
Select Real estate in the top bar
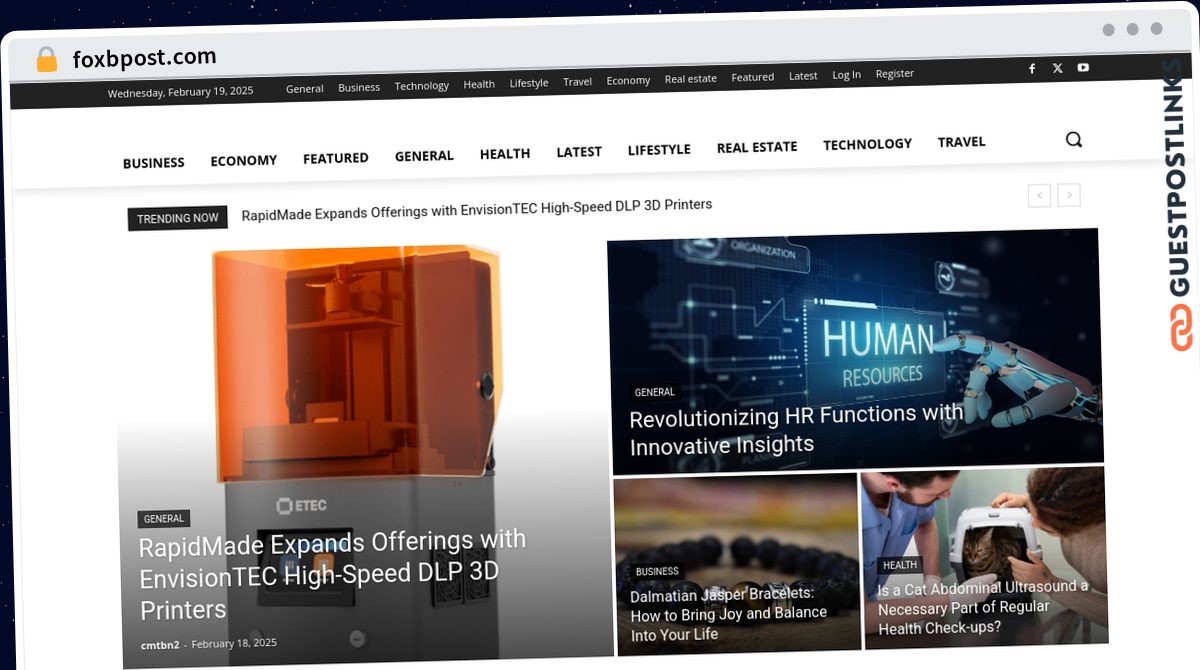pyautogui.click(x=691, y=78)
